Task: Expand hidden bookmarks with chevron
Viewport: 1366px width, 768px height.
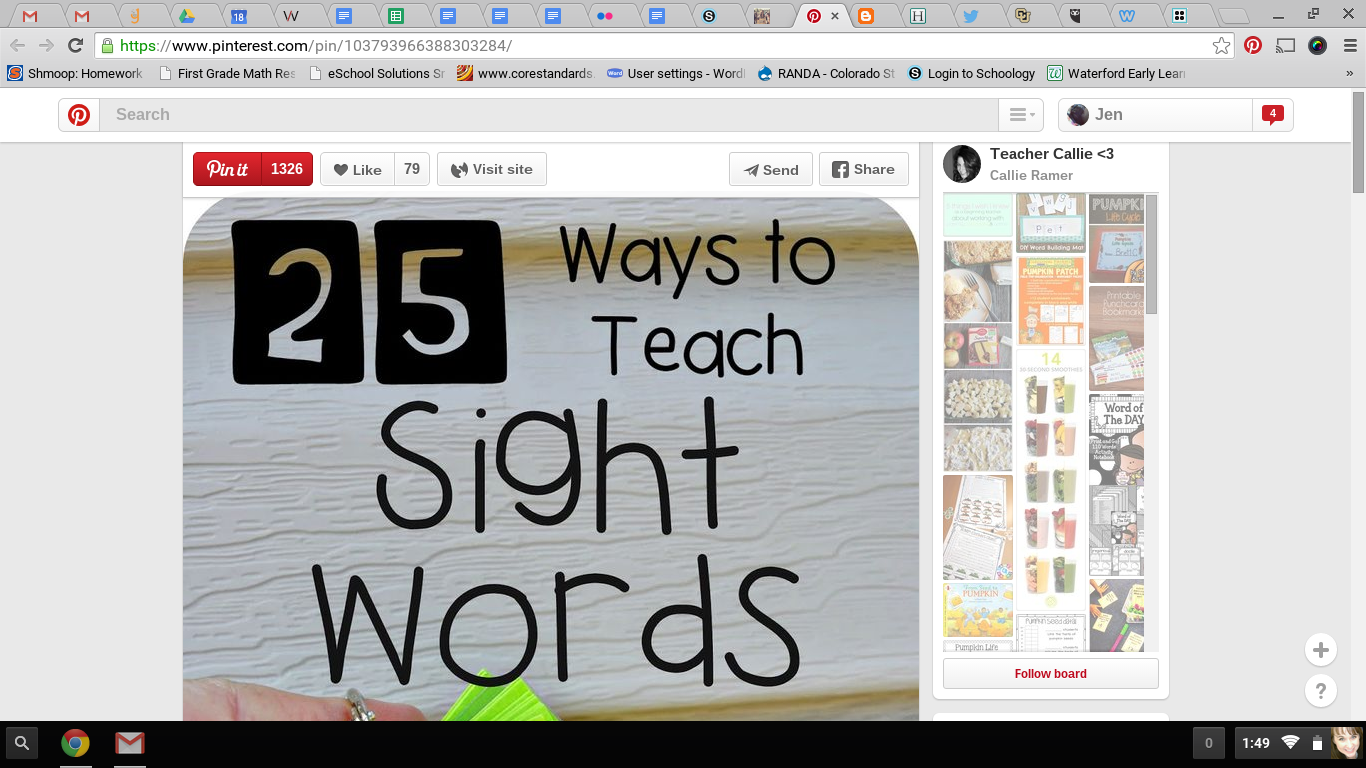Action: point(1349,73)
